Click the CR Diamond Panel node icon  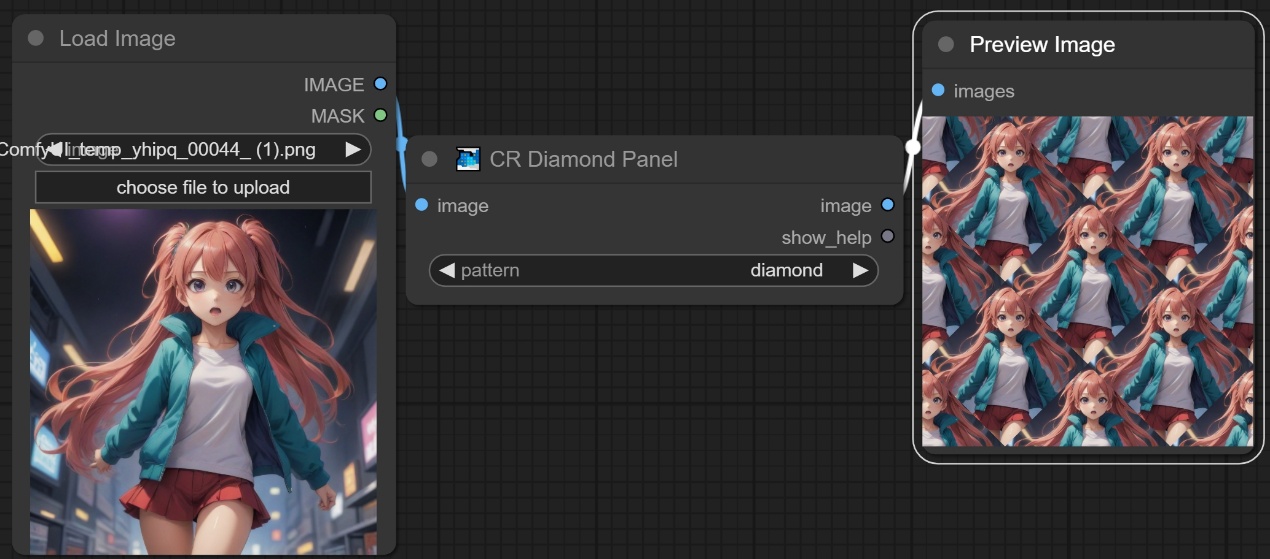pos(468,159)
